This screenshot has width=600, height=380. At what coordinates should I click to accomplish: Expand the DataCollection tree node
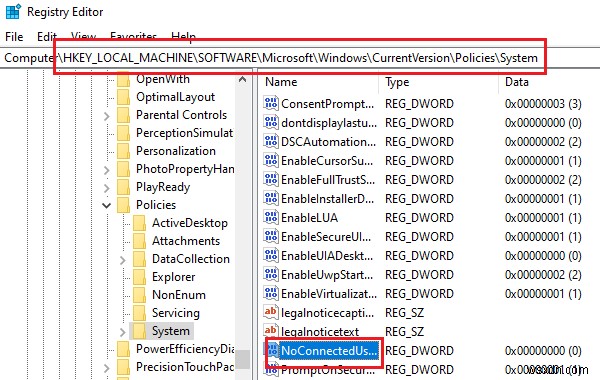[122, 260]
